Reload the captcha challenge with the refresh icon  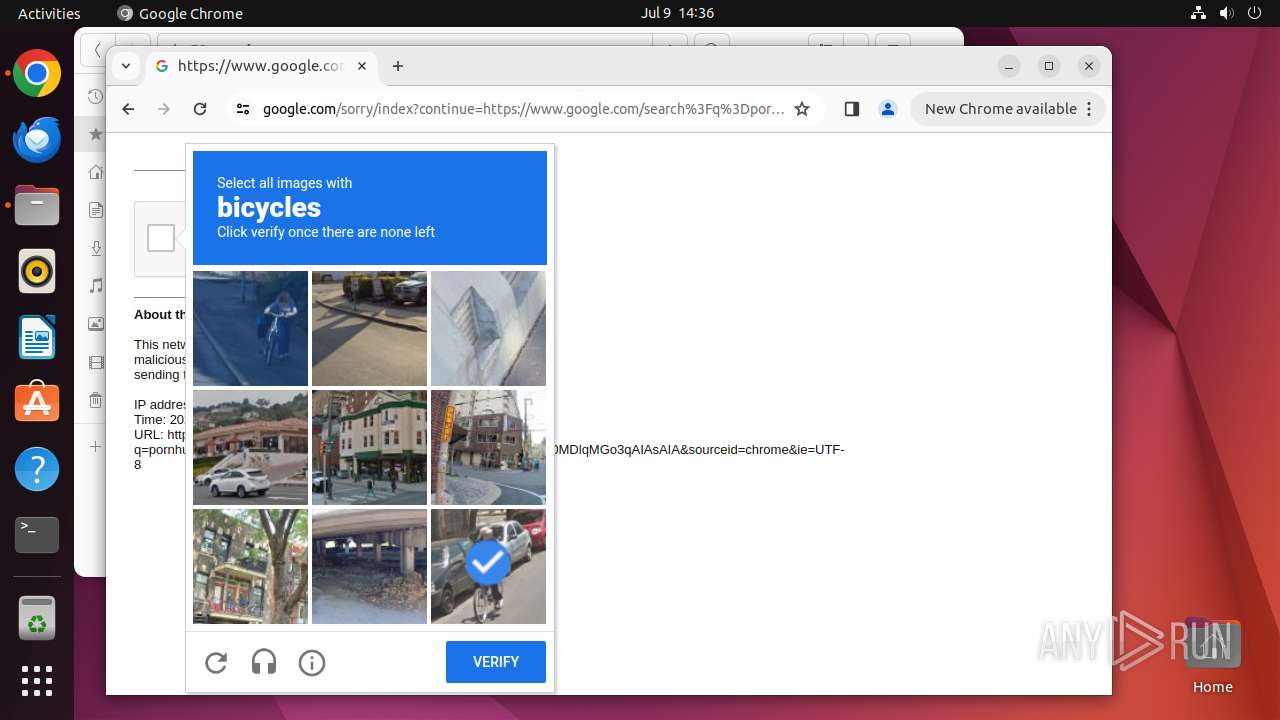point(216,662)
